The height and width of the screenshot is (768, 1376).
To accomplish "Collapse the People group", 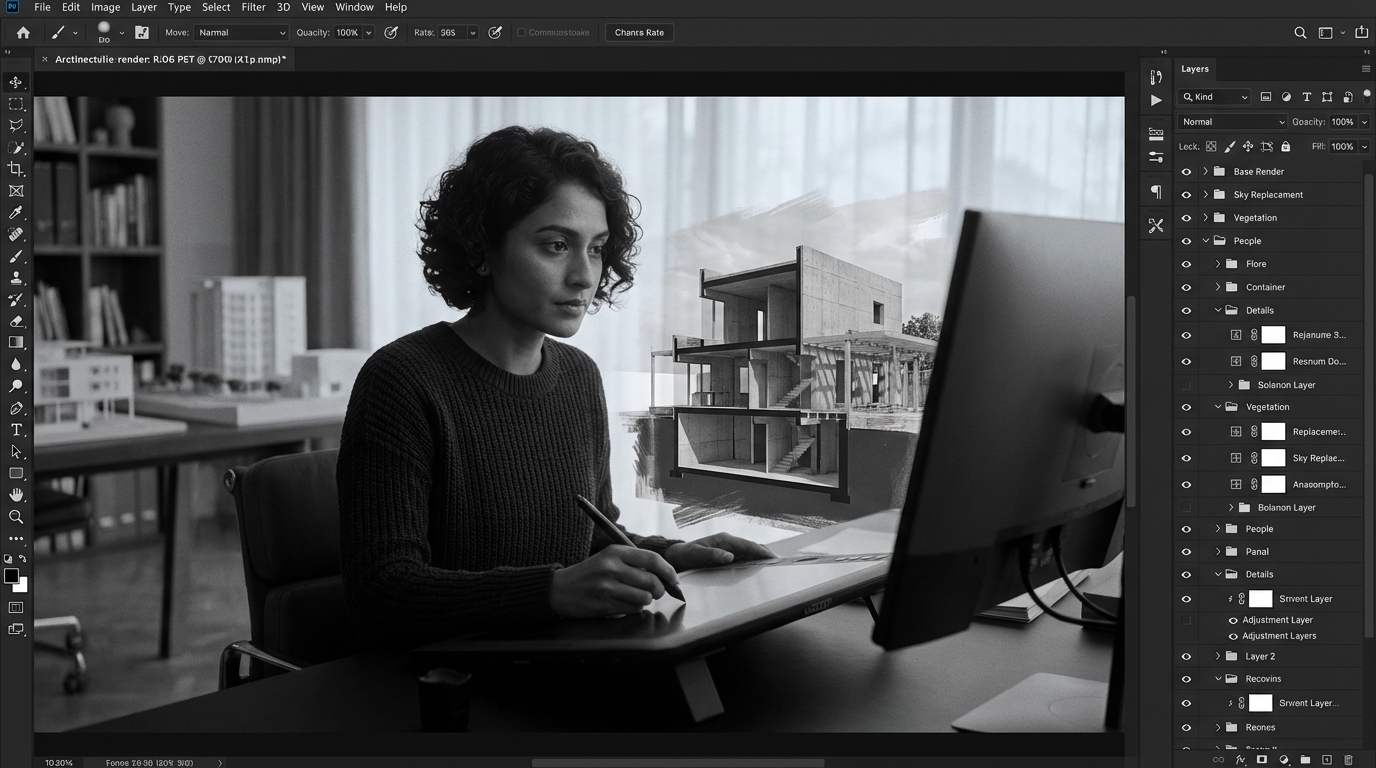I will pos(1205,240).
